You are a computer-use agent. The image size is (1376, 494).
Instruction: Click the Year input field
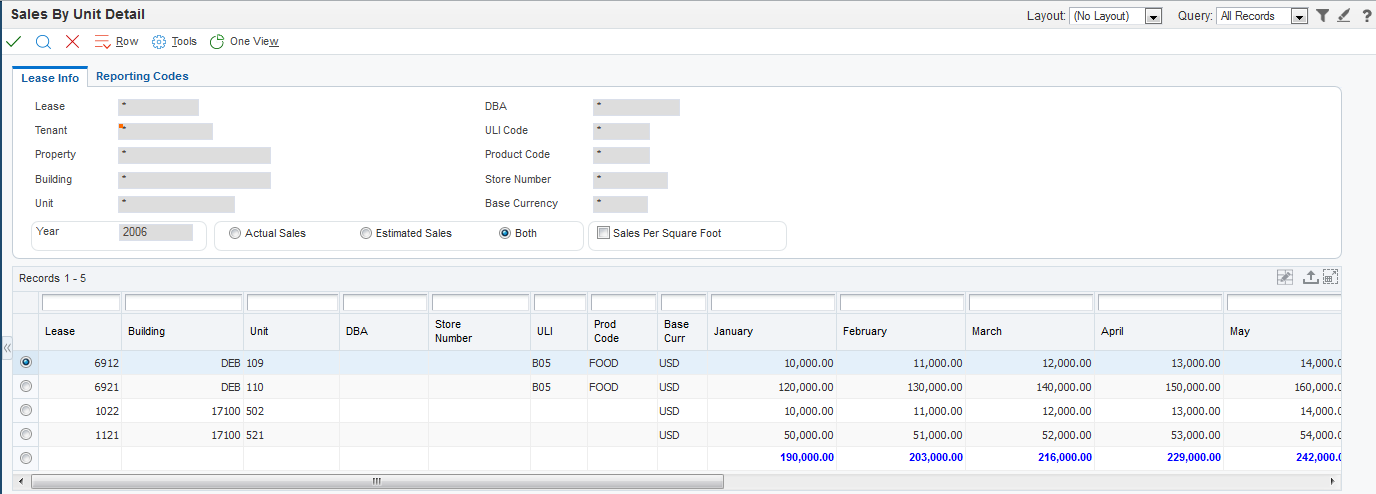156,232
